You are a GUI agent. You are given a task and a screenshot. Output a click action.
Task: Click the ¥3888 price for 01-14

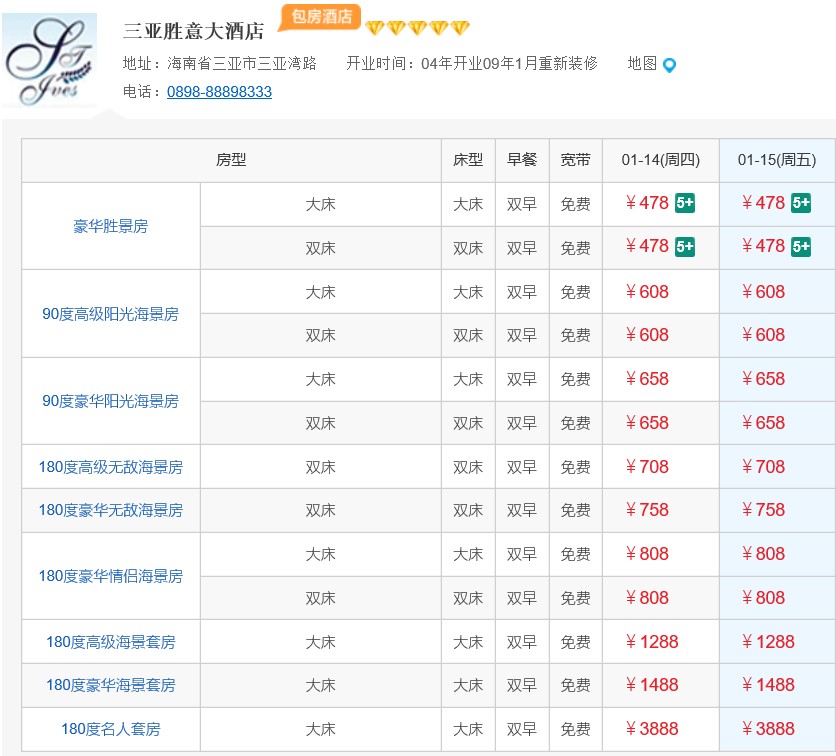(x=652, y=729)
